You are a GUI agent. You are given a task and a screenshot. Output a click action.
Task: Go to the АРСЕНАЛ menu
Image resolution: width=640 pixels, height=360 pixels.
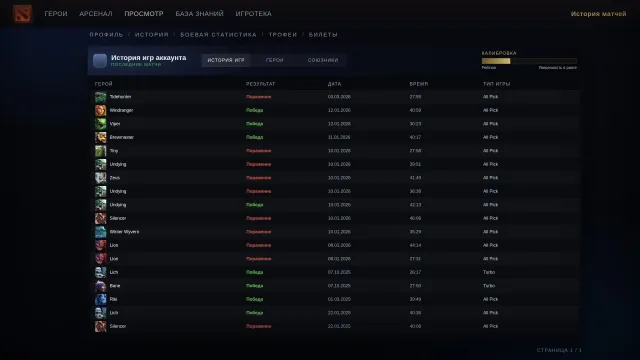coord(96,14)
